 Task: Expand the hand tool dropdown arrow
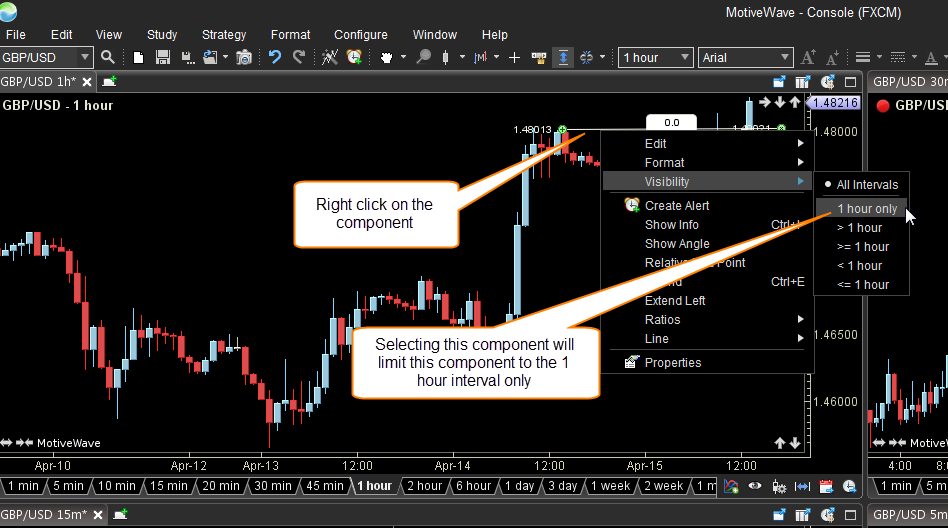403,57
